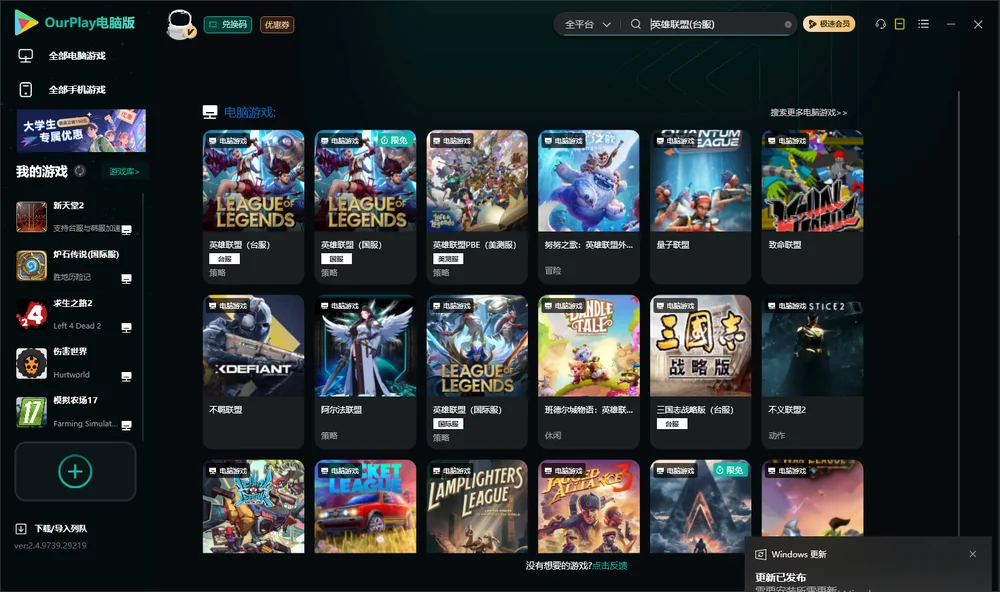Click the PC icon beside 炉石传说
Viewport: 1000px width, 592px height.
pos(126,279)
